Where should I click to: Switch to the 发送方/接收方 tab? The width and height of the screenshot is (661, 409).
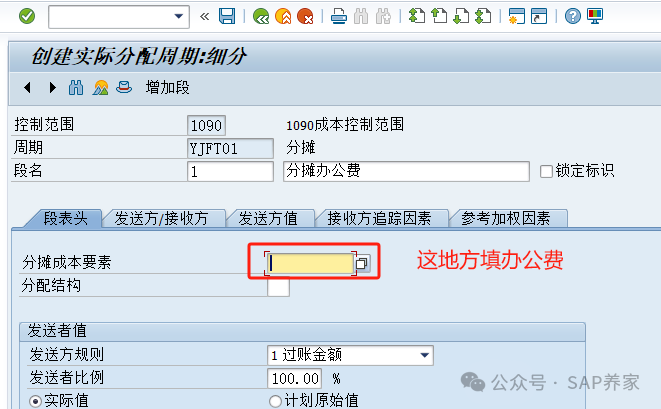tap(161, 218)
